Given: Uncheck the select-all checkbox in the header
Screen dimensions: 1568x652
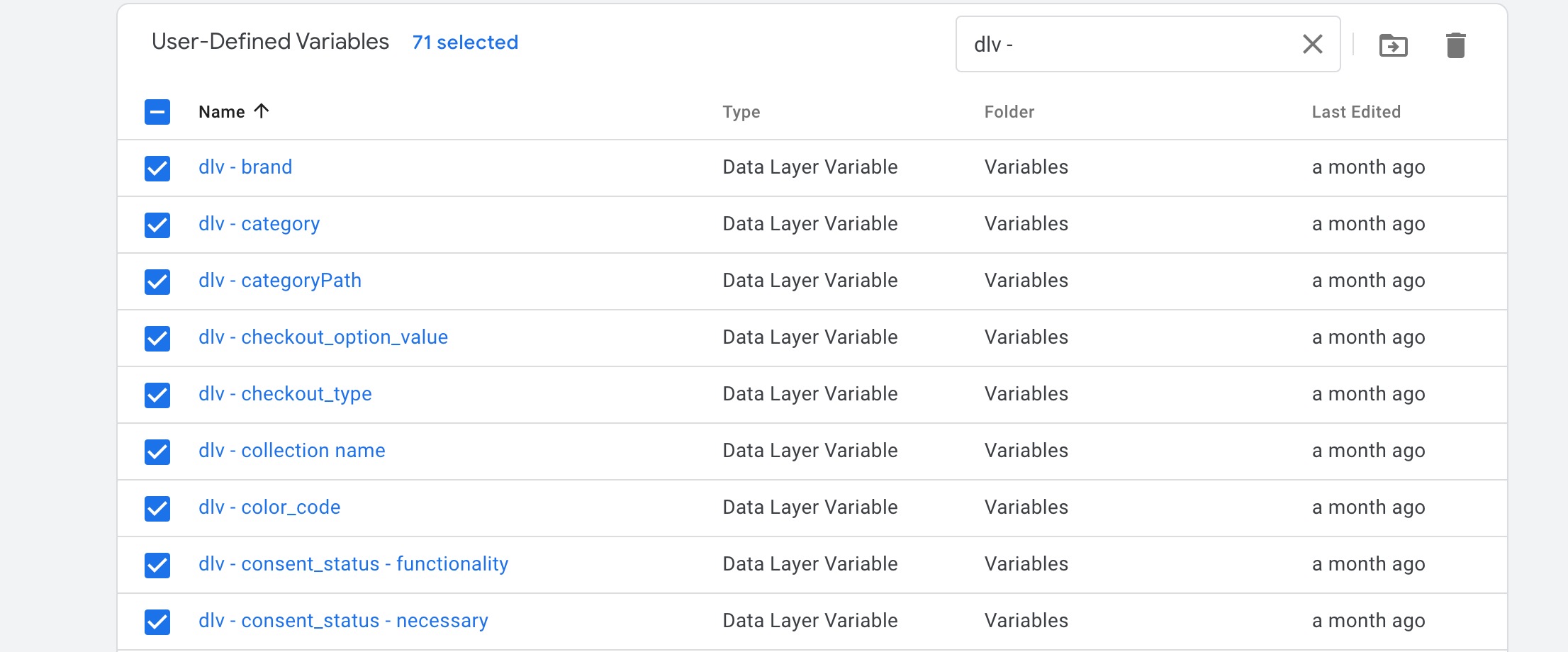Looking at the screenshot, I should coord(157,111).
